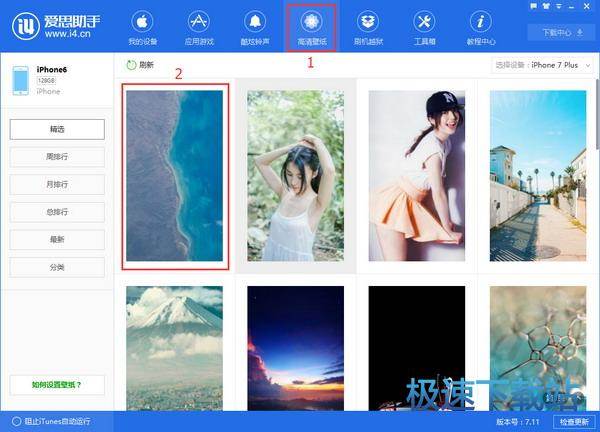This screenshot has width=600, height=432.
Task: Minimize the i4 window
Action: click(x=572, y=7)
